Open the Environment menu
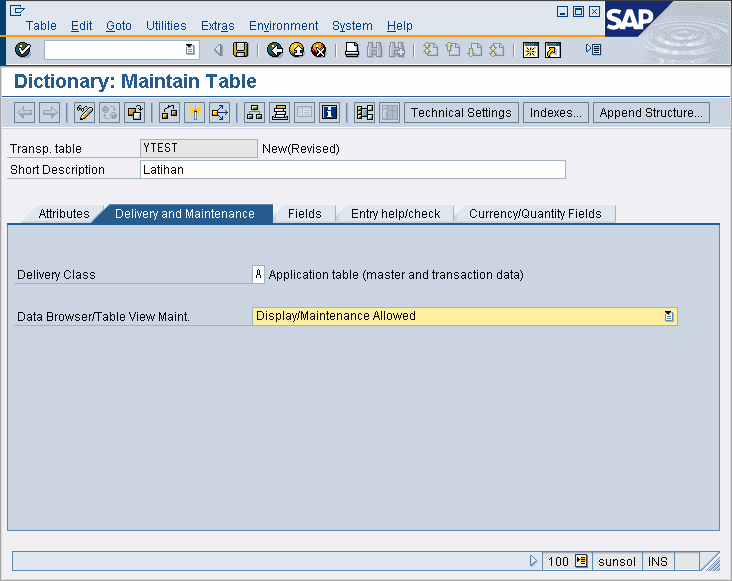Image resolution: width=732 pixels, height=581 pixels. click(x=283, y=26)
